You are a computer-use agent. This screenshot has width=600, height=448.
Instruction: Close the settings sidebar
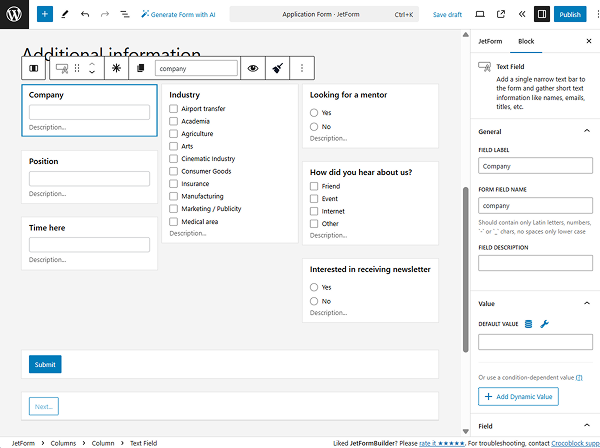[x=589, y=41]
